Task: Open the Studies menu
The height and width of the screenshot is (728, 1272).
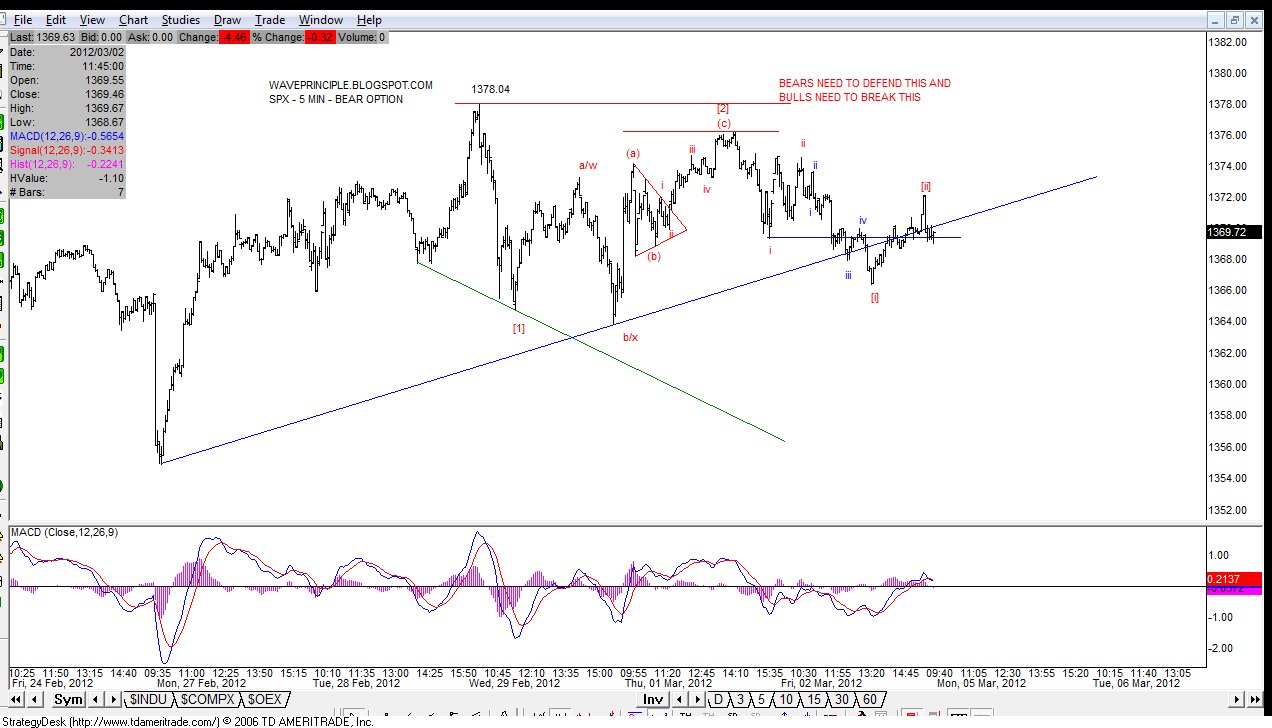Action: click(181, 20)
